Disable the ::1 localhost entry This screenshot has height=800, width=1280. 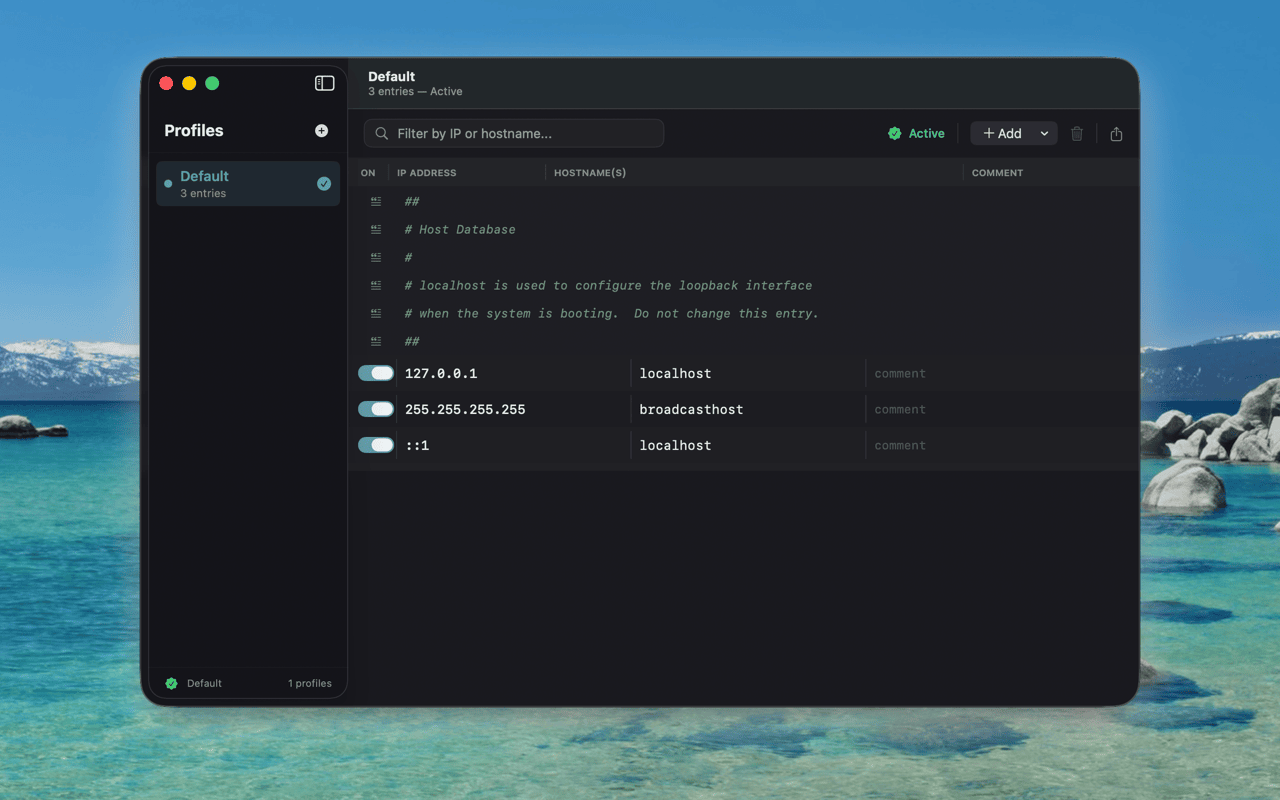pyautogui.click(x=375, y=444)
